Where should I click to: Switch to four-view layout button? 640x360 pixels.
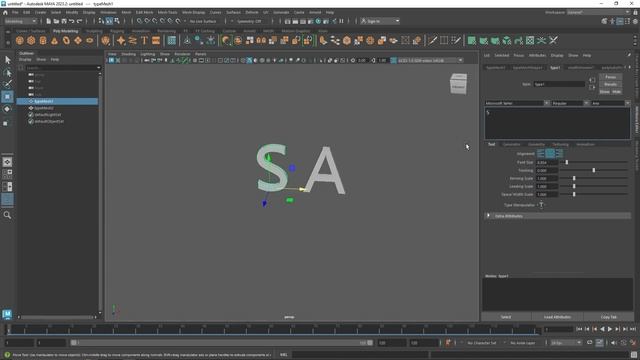pyautogui.click(x=7, y=174)
